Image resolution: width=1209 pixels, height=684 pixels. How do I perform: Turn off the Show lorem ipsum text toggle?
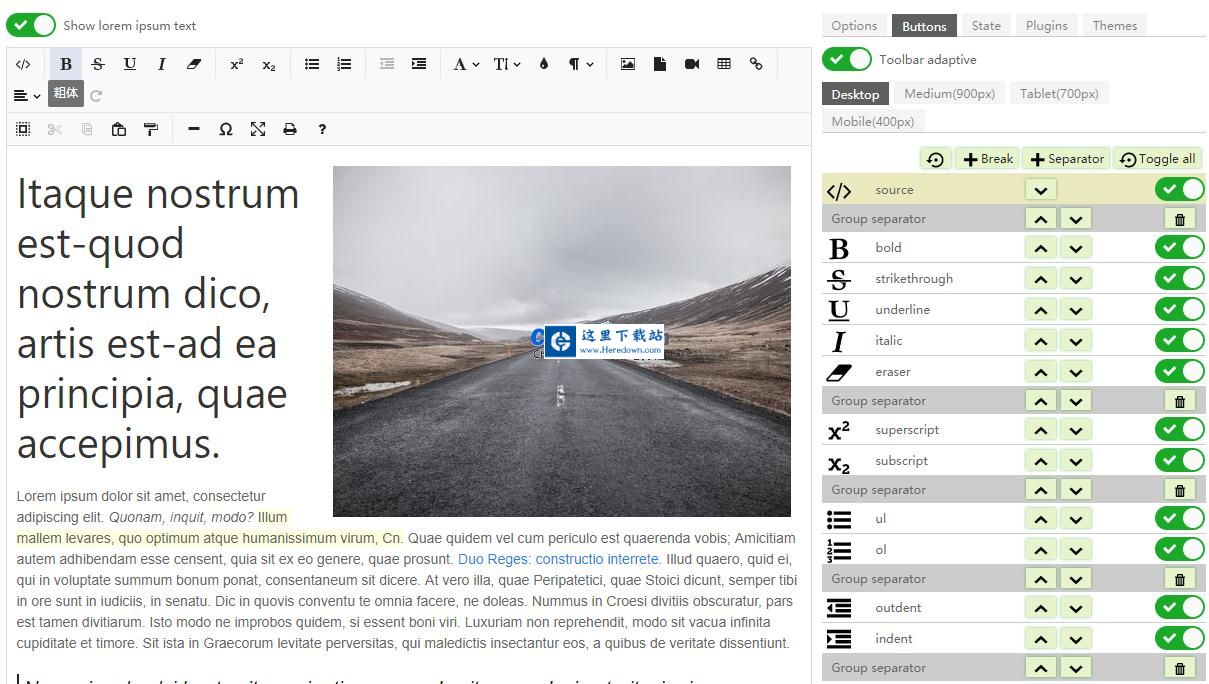(x=30, y=25)
